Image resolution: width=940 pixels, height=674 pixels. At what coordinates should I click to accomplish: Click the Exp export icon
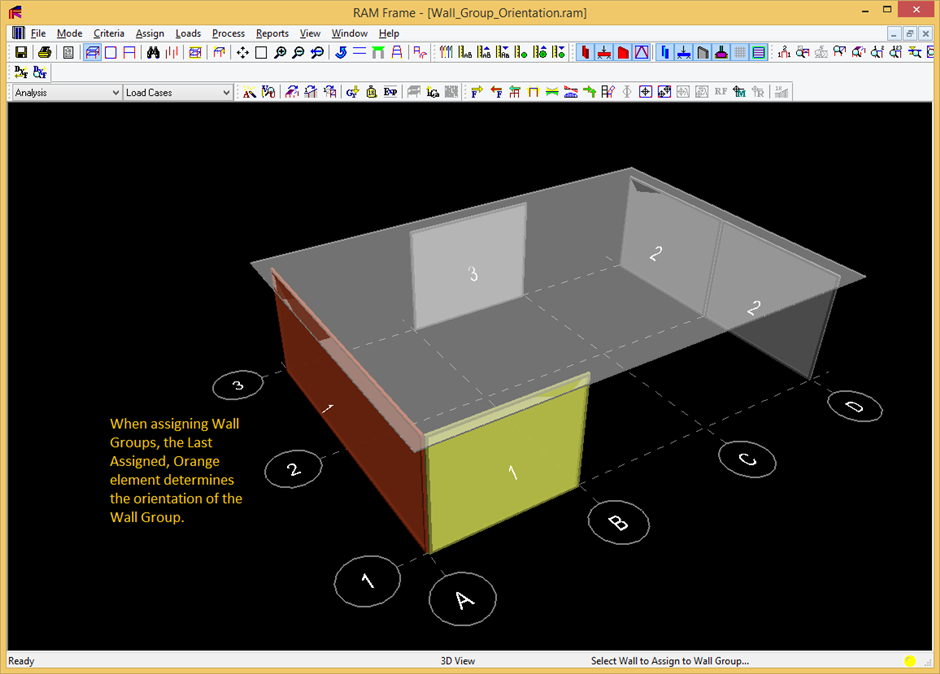pyautogui.click(x=390, y=92)
